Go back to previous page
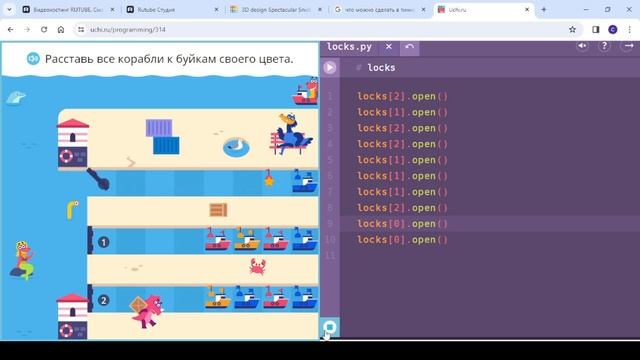640x360 pixels. (x=11, y=29)
